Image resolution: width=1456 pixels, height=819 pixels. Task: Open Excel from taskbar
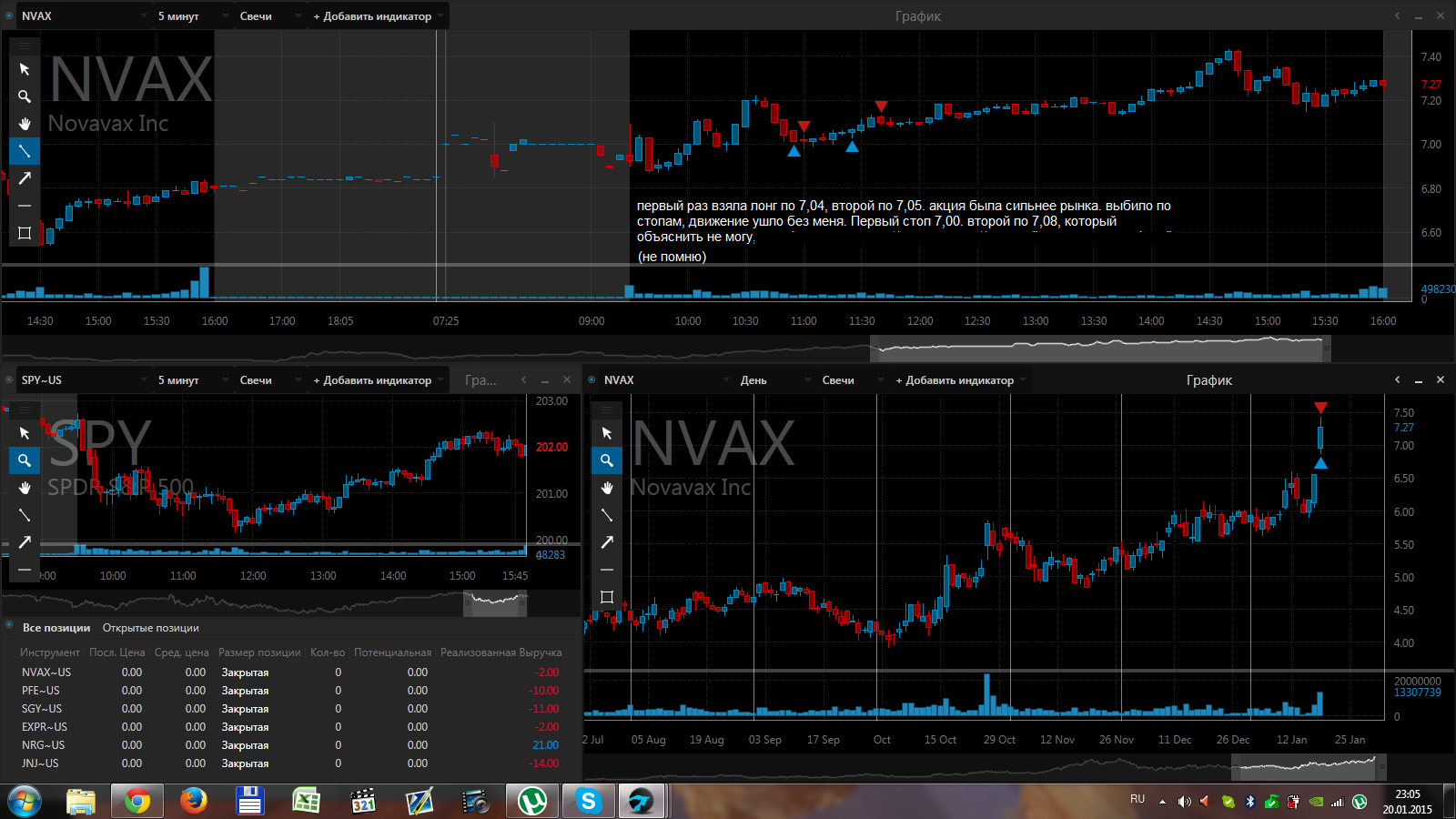pyautogui.click(x=306, y=801)
